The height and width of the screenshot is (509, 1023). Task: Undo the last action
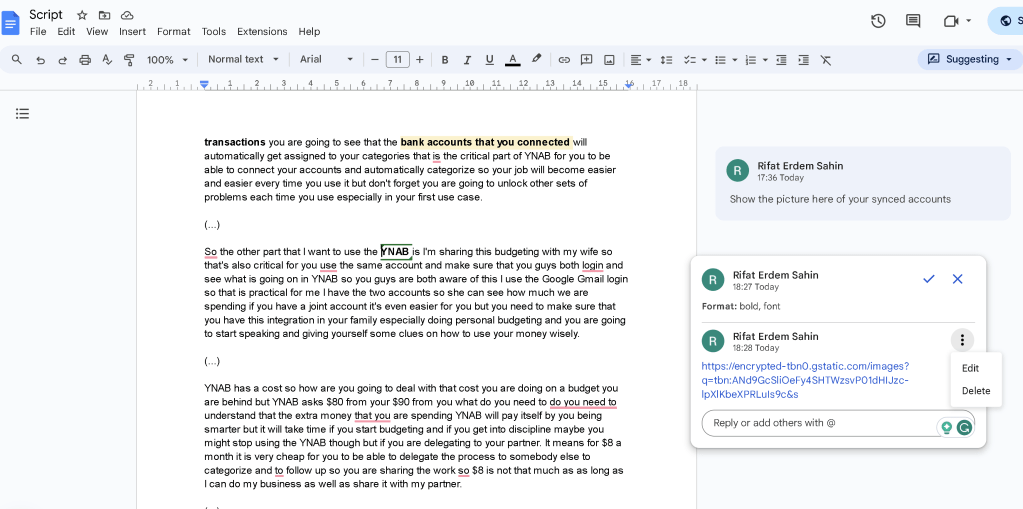[x=40, y=60]
